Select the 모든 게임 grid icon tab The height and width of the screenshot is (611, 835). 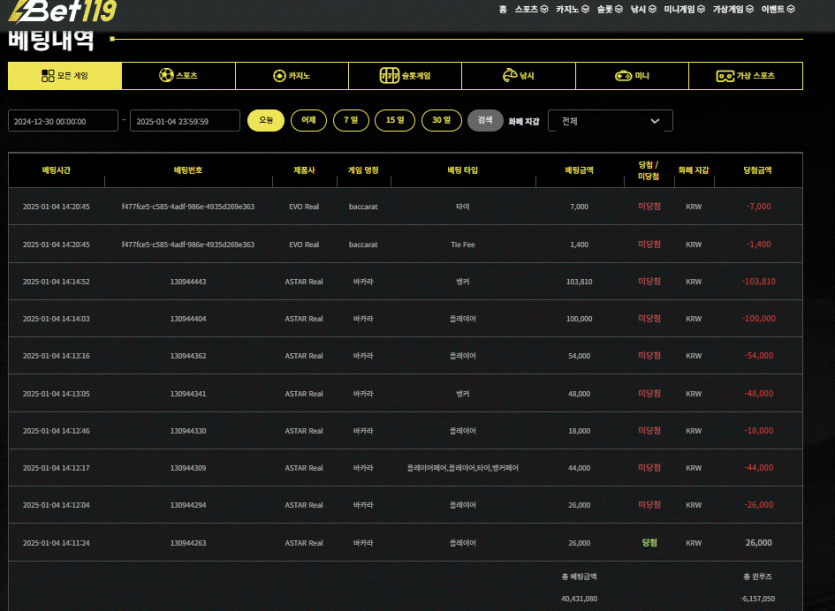65,76
